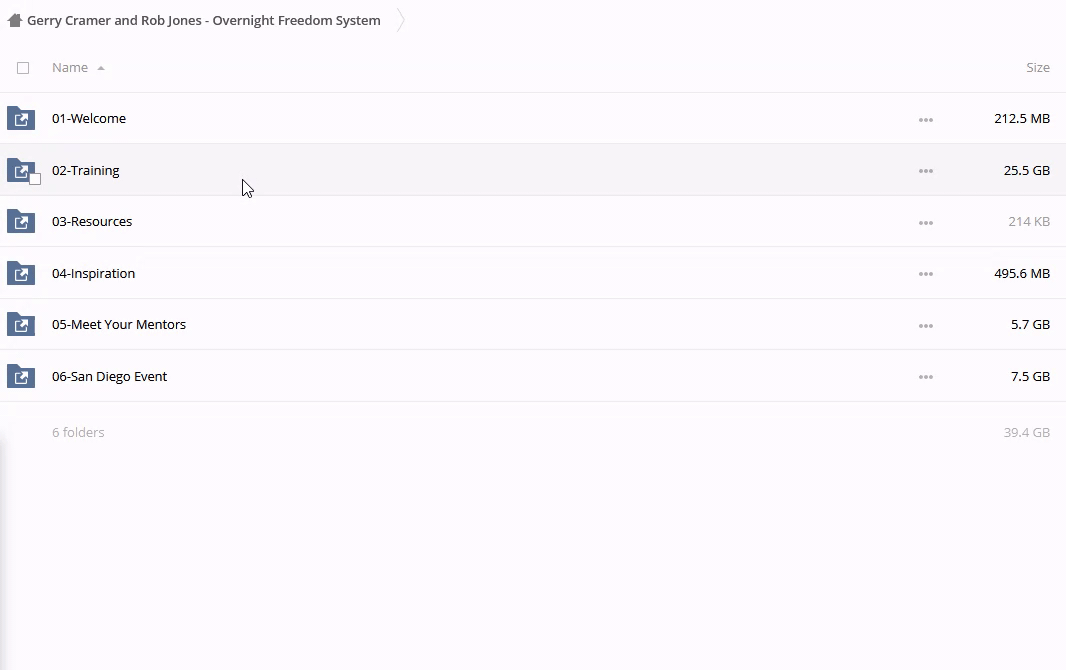Viewport: 1066px width, 670px height.
Task: Sort files by the Size column
Action: (1037, 68)
